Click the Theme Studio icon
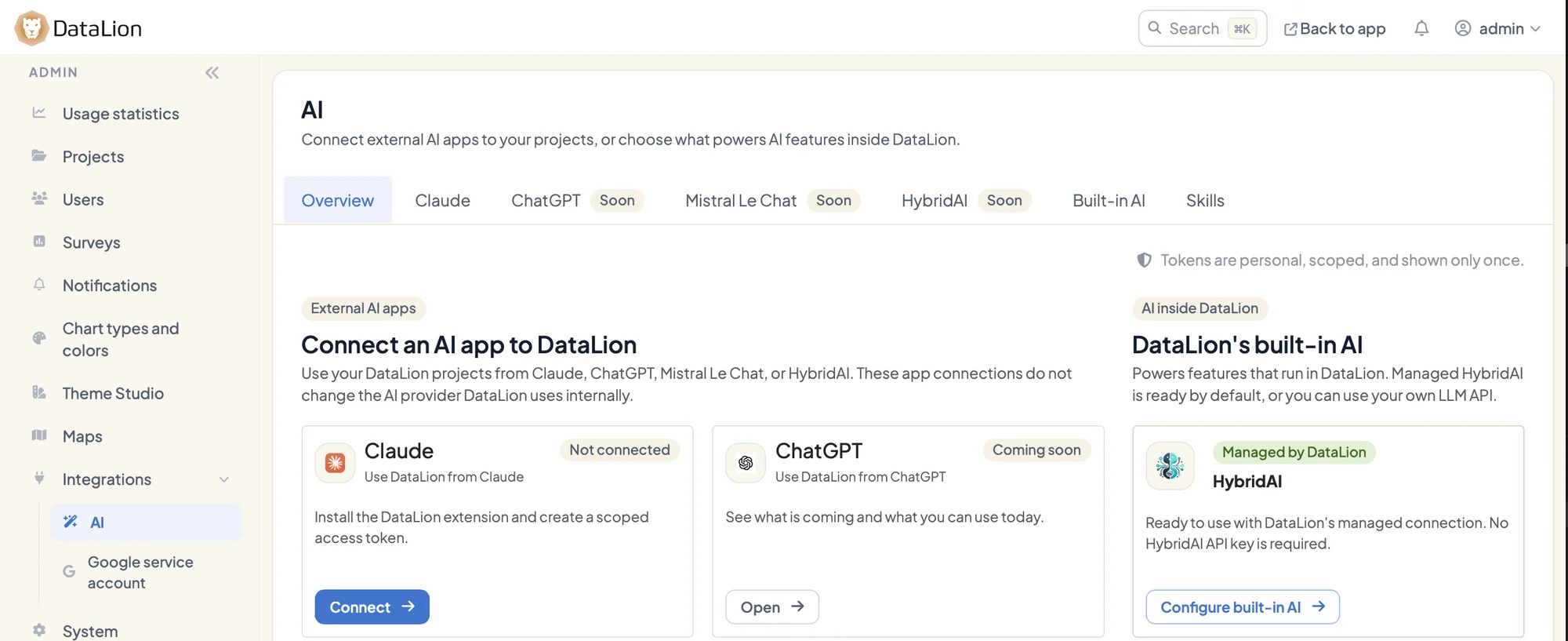This screenshot has height=641, width=1568. pyautogui.click(x=39, y=392)
